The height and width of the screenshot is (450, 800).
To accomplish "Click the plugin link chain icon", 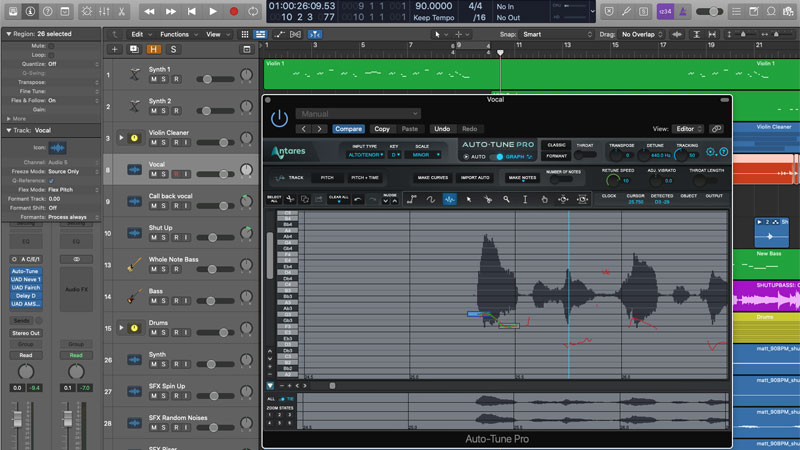I will click(716, 129).
